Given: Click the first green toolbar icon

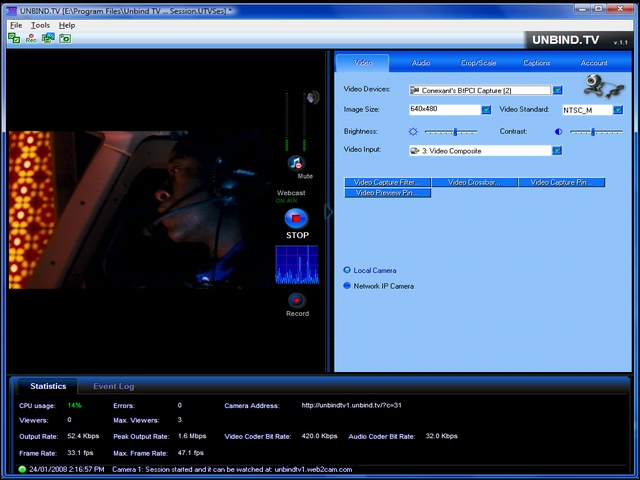Looking at the screenshot, I should 14,38.
